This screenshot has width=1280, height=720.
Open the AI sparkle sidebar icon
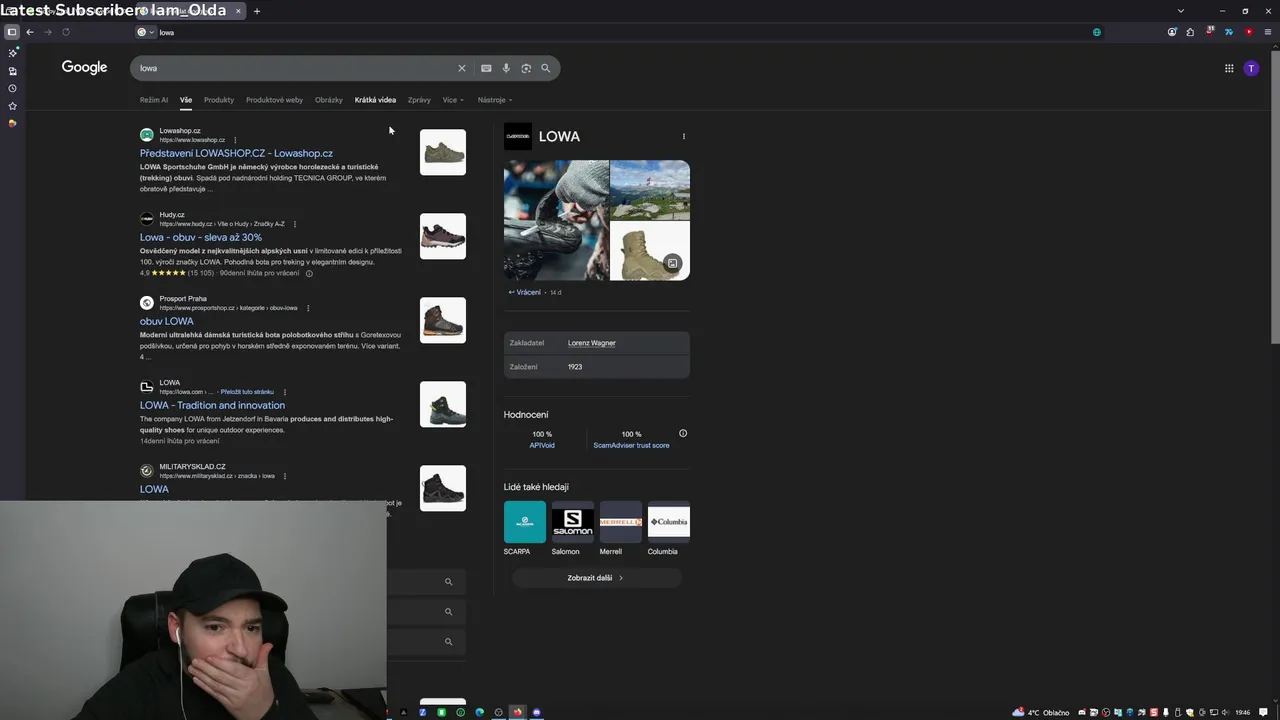pos(12,53)
